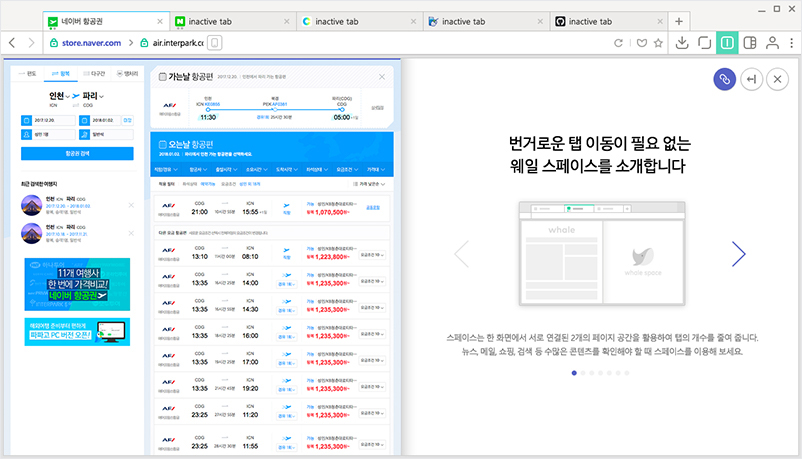Expand fare options on 13:10 flight row
Viewport: 802px width, 459px height.
point(372,255)
